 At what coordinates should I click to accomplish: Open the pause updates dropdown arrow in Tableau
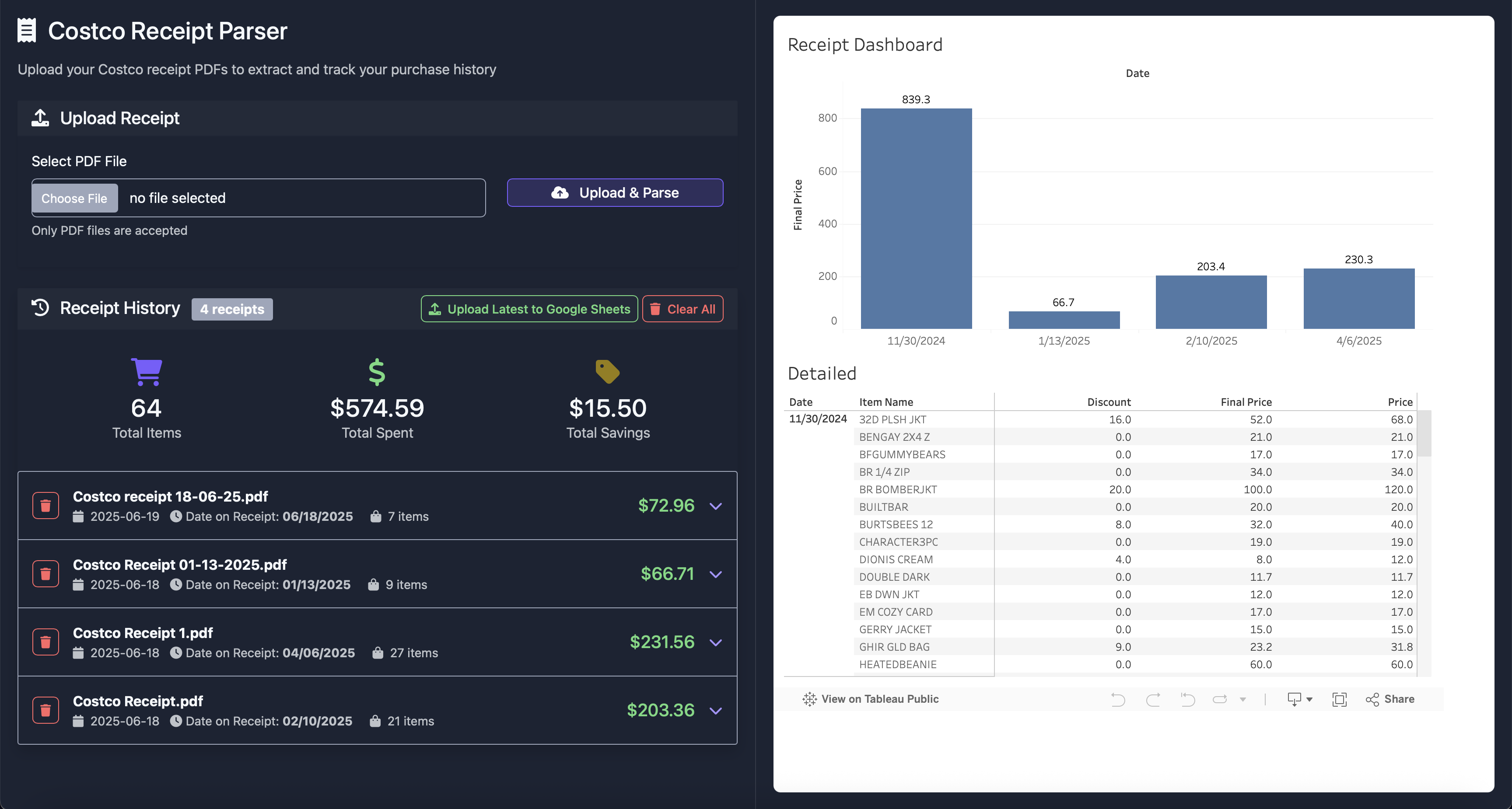click(x=1242, y=699)
